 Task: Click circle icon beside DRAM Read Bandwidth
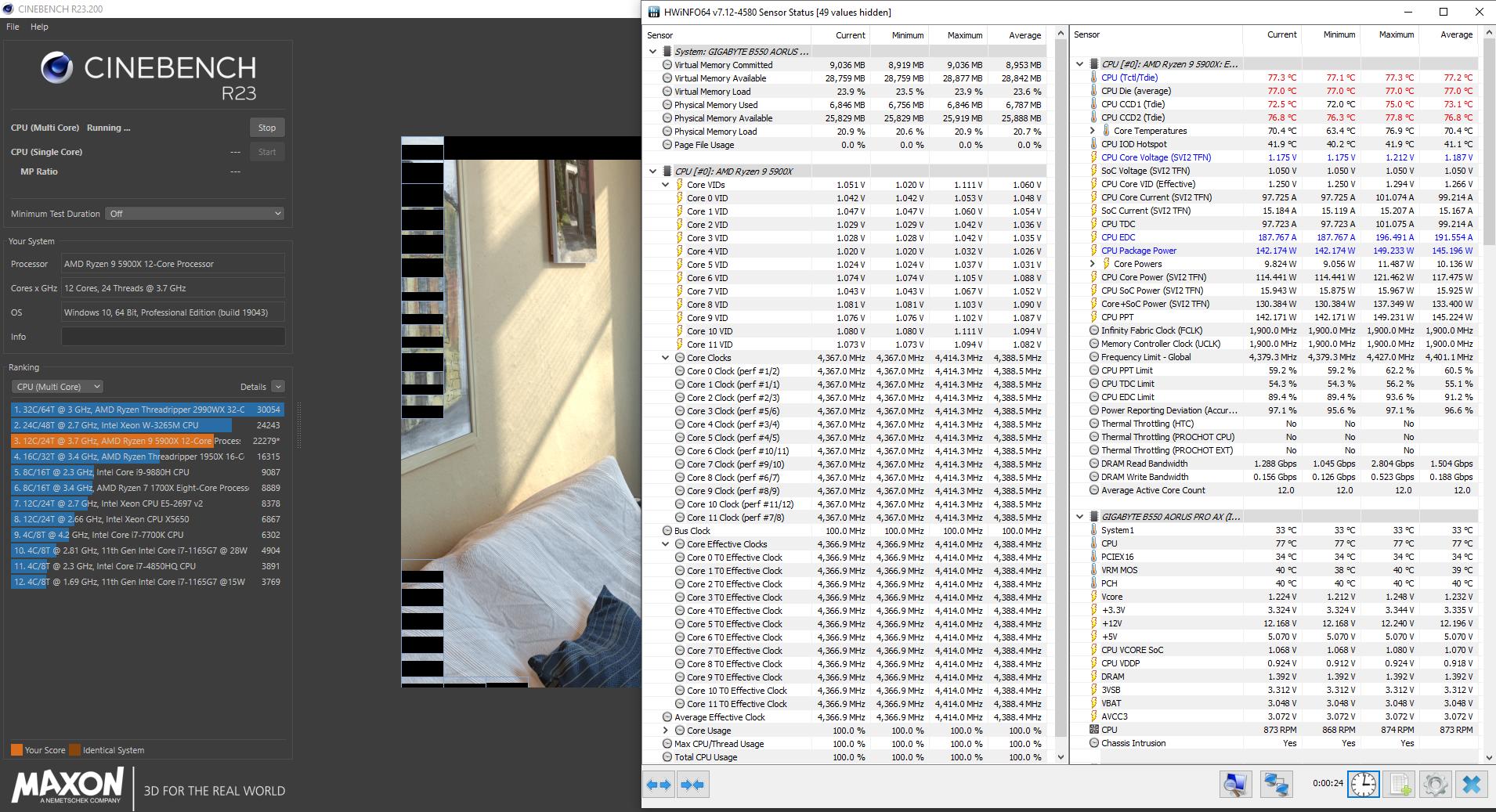coord(1094,464)
